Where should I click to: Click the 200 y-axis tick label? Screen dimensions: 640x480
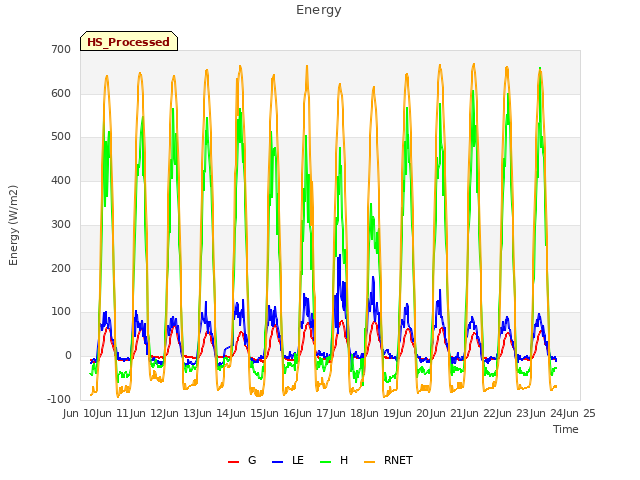(61, 269)
